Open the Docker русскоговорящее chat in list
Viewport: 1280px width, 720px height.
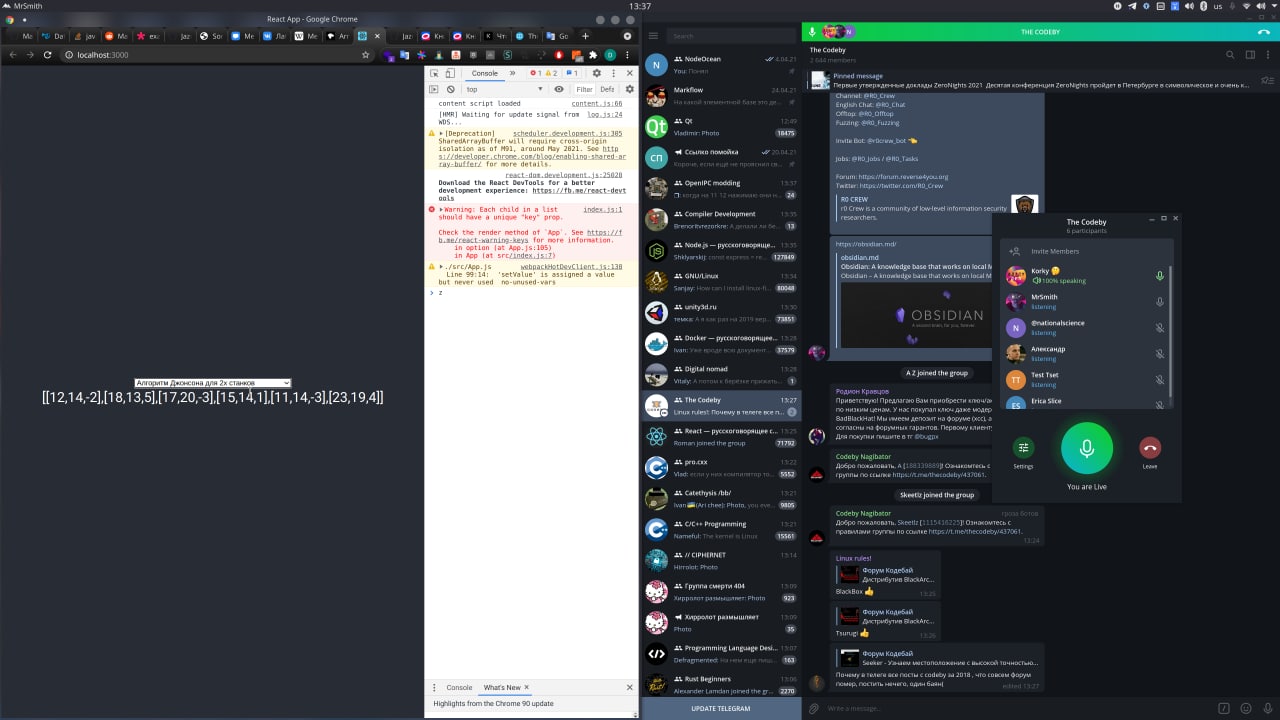[x=721, y=344]
